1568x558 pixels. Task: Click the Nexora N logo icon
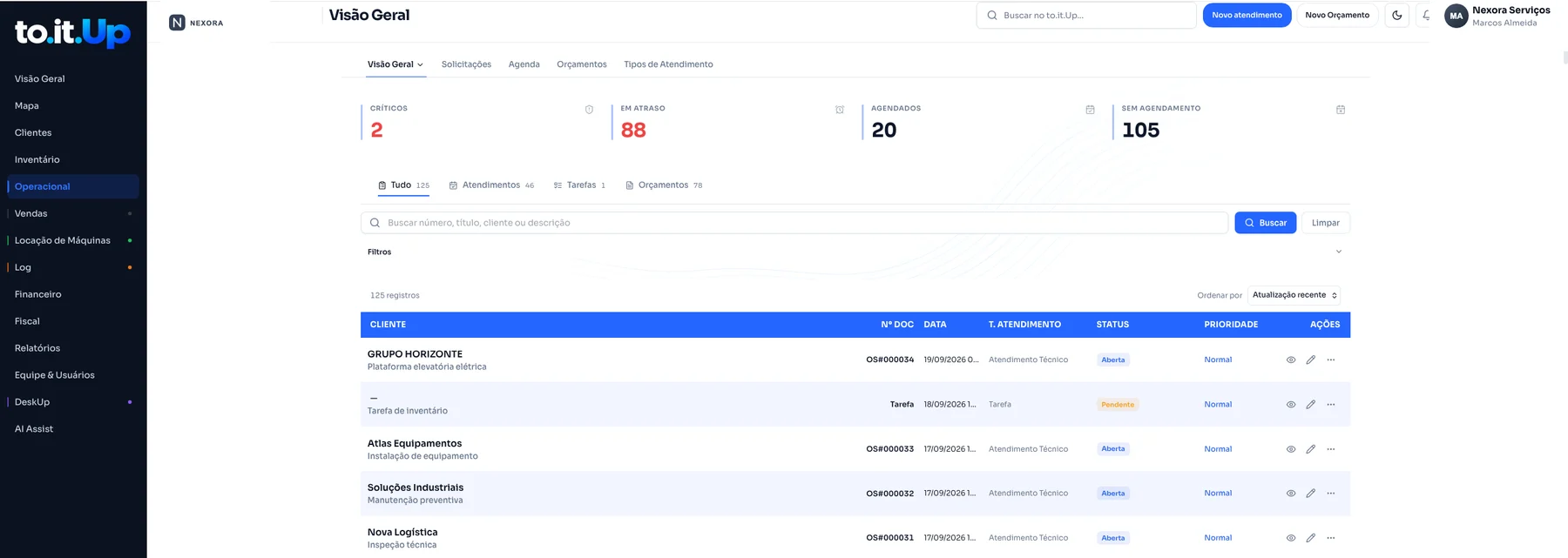coord(177,23)
